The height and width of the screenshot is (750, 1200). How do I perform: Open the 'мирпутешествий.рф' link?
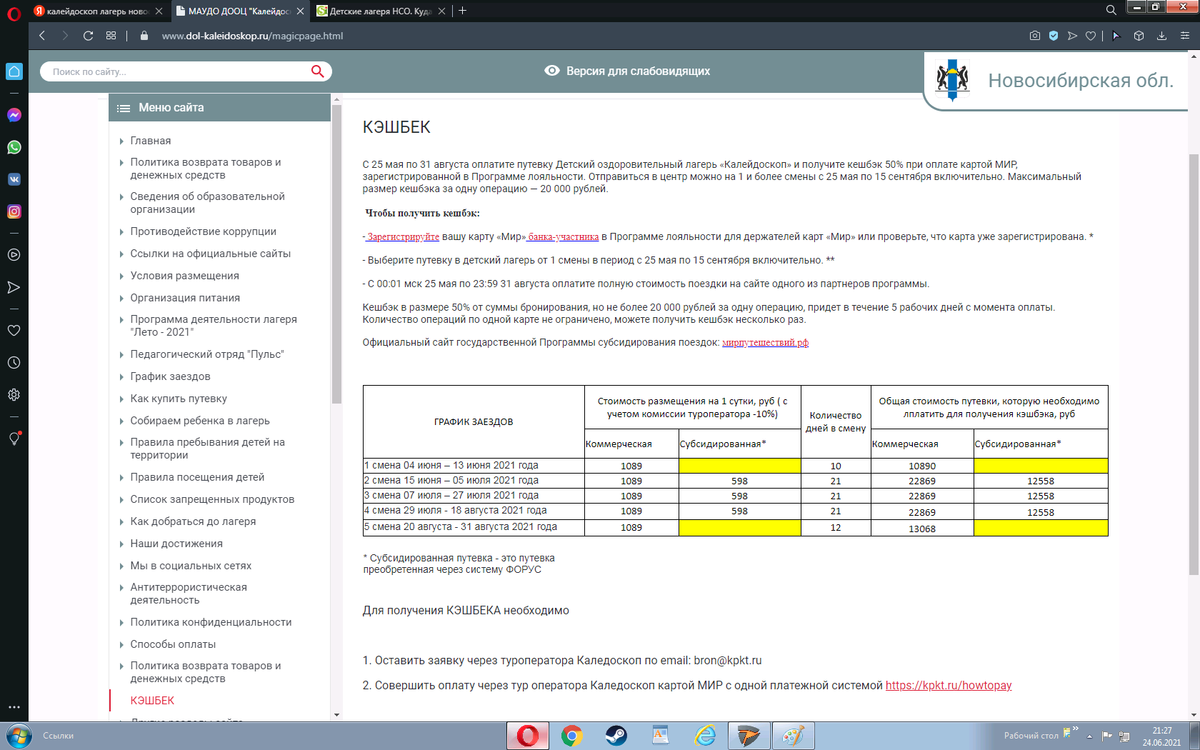(765, 343)
